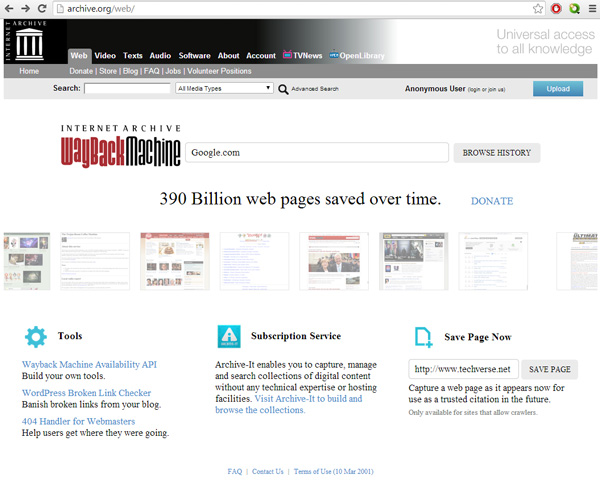Click the Open Library badge icon
Image resolution: width=600 pixels, height=485 pixels.
pos(334,54)
